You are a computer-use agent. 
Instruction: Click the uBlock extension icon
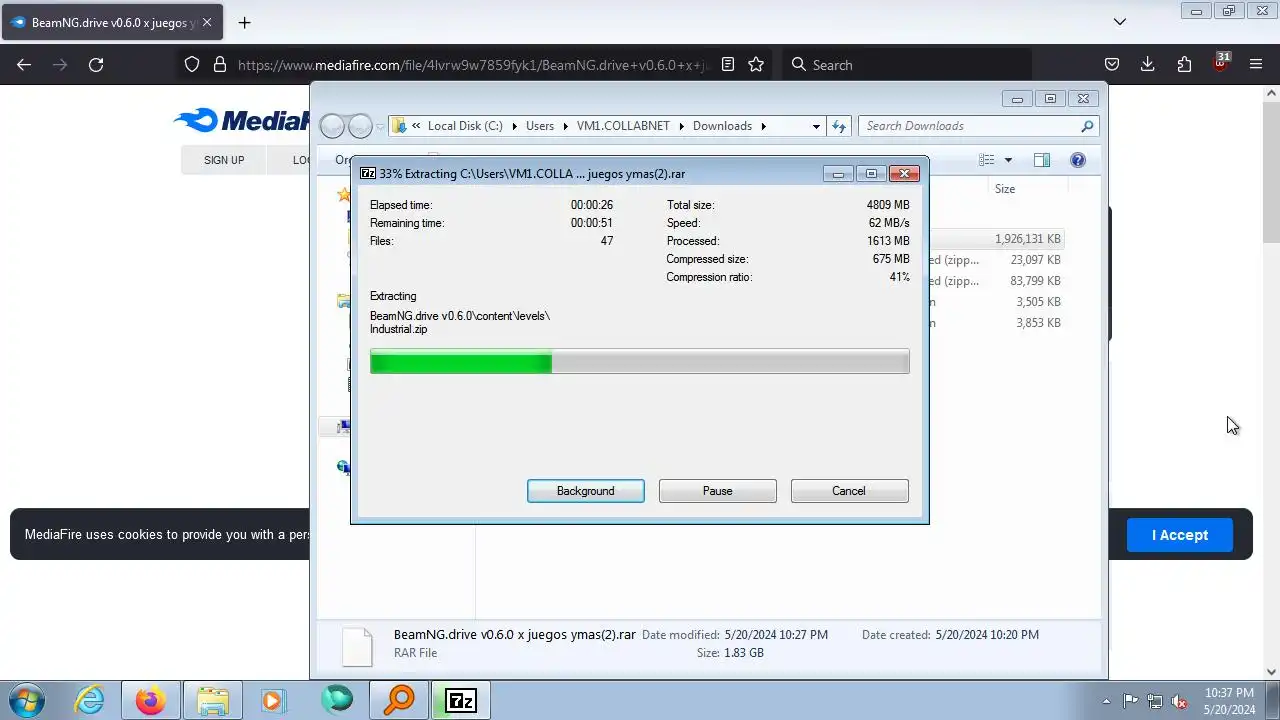pyautogui.click(x=1221, y=63)
